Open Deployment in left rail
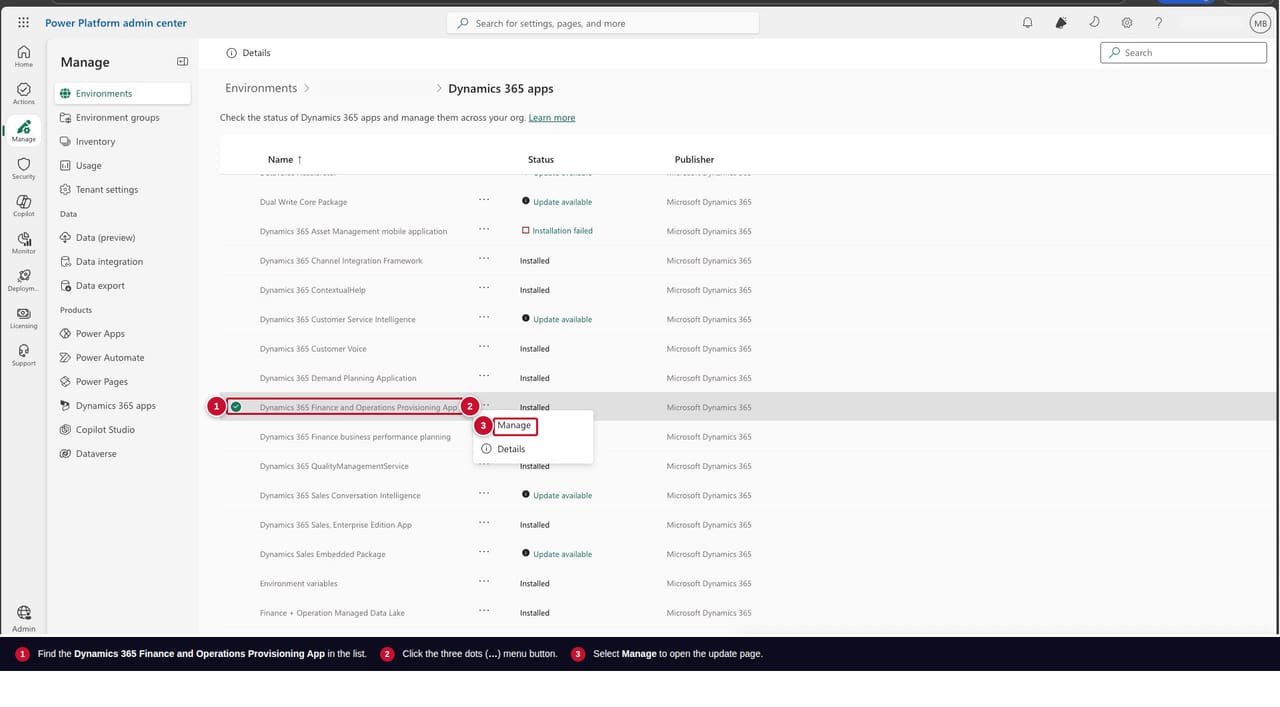Screen dimensions: 1280x707 point(23,280)
